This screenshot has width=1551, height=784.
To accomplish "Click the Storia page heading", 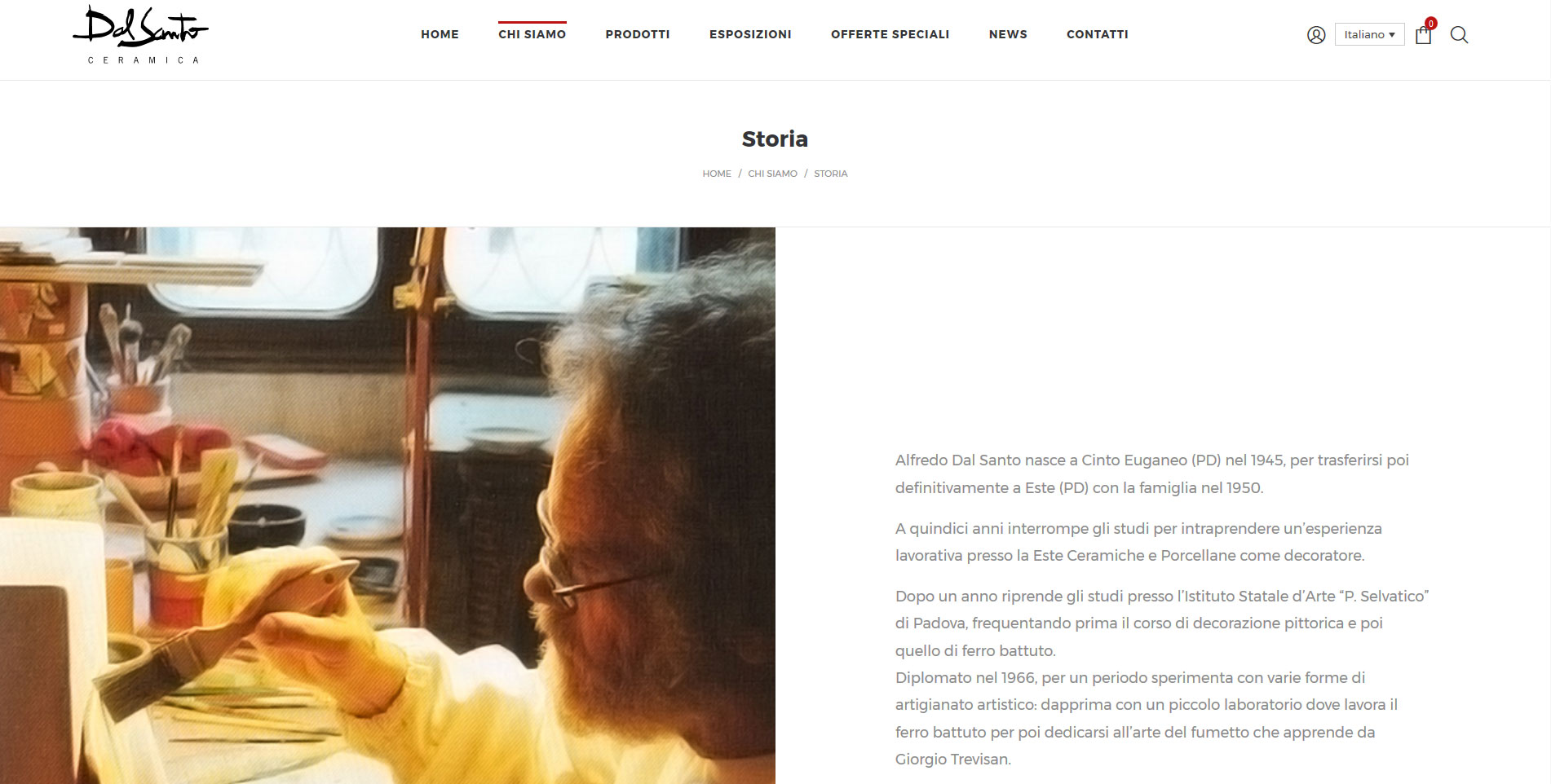I will [775, 139].
